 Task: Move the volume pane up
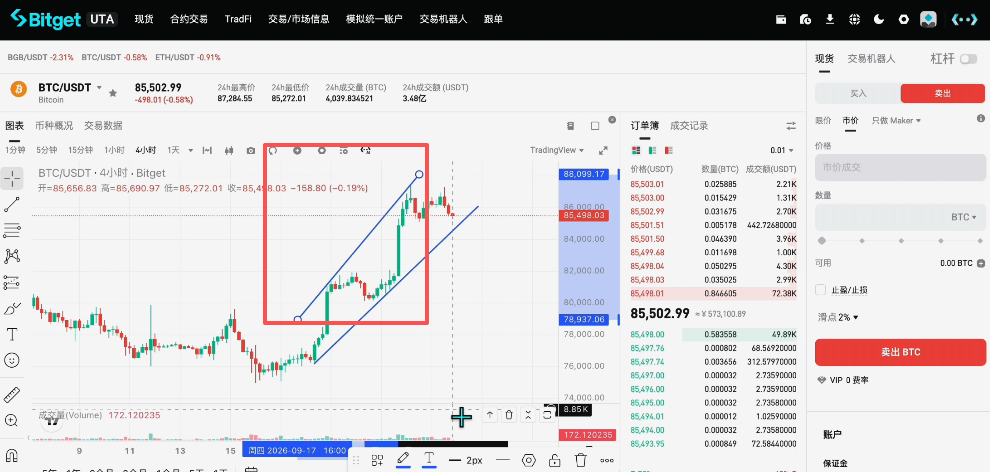[490, 415]
